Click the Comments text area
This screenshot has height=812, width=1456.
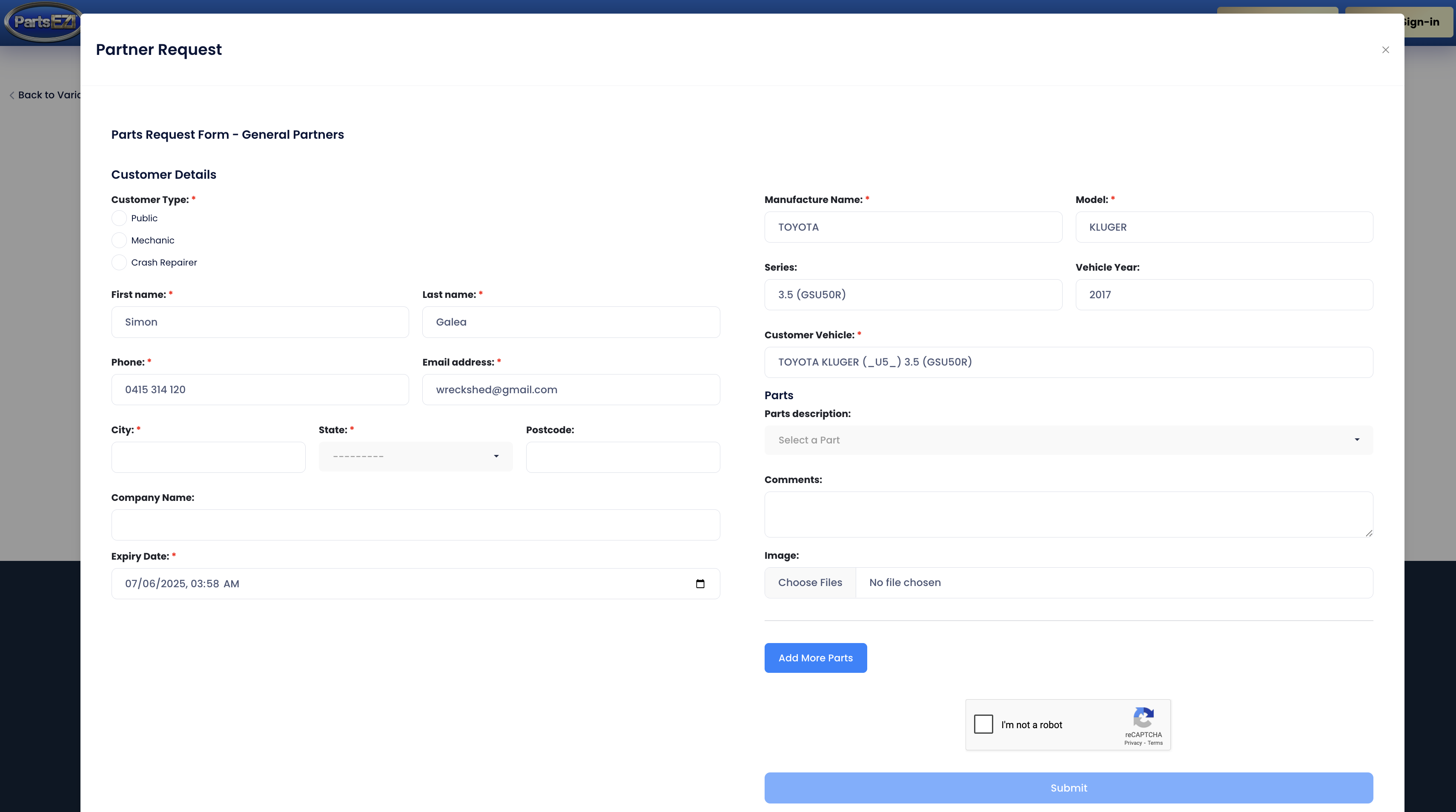tap(1068, 514)
